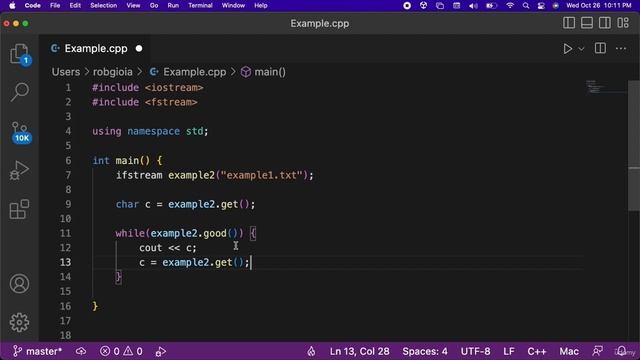Open the Code application menu
The width and height of the screenshot is (640, 360).
tap(32, 5)
